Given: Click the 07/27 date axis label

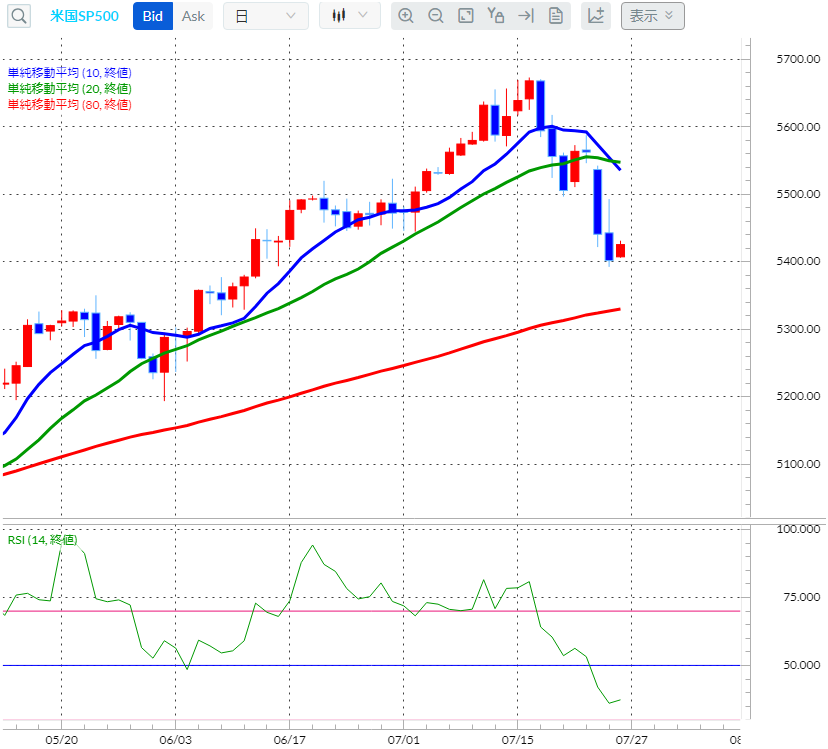Looking at the screenshot, I should point(632,739).
